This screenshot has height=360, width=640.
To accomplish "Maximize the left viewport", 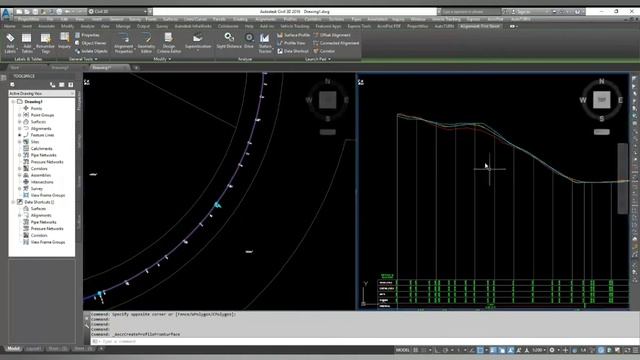I will (x=87, y=82).
